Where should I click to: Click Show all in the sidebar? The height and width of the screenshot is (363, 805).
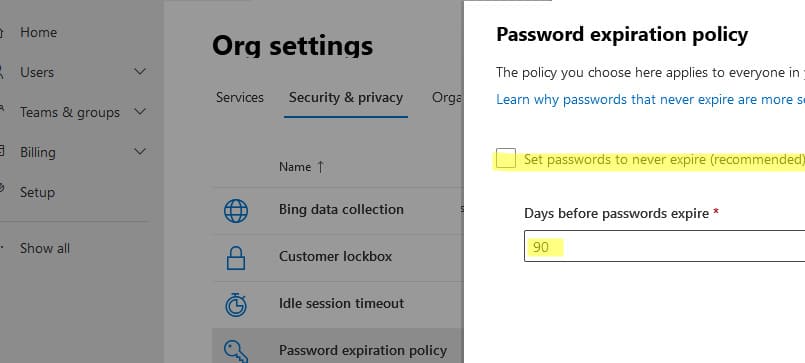[x=45, y=249]
